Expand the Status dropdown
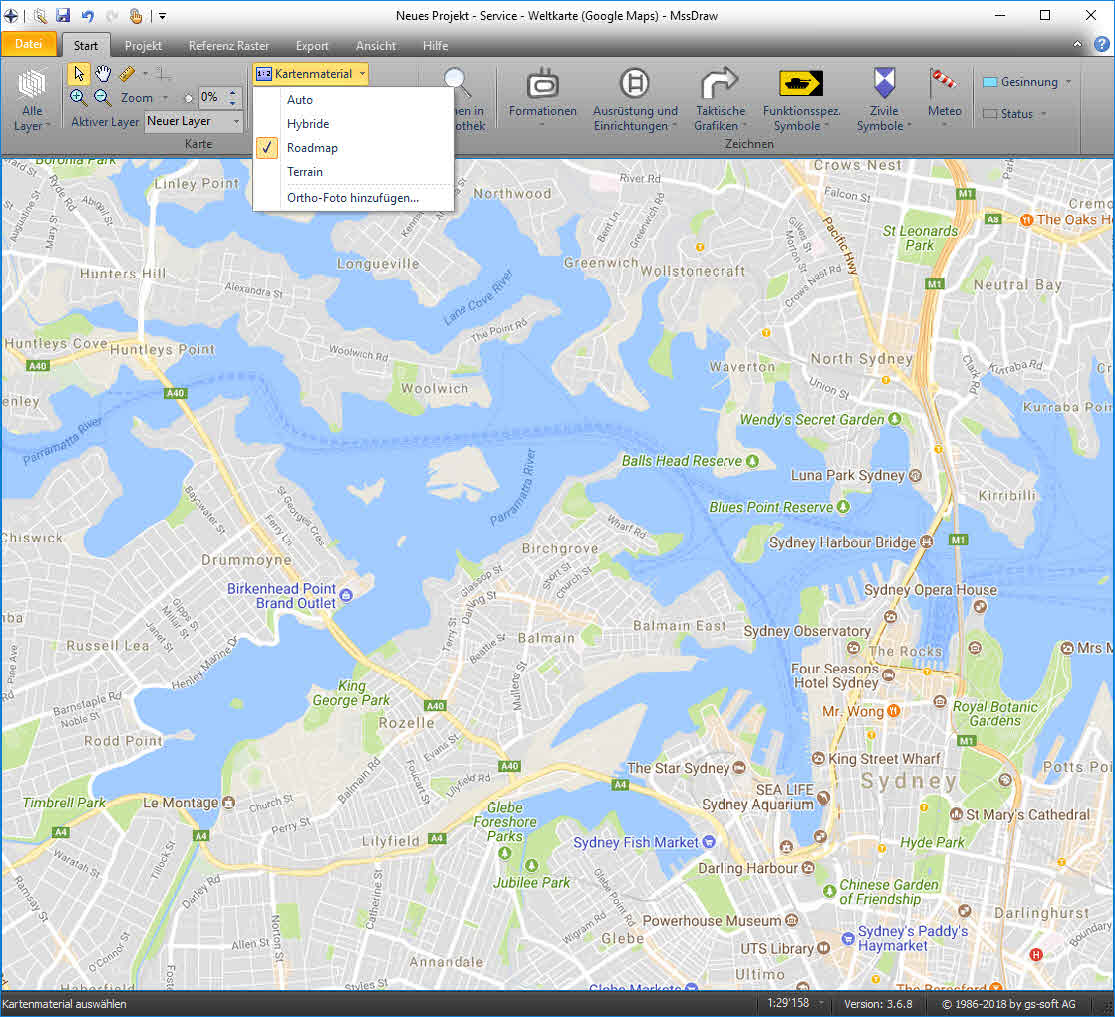Image resolution: width=1115 pixels, height=1017 pixels. click(x=1043, y=114)
